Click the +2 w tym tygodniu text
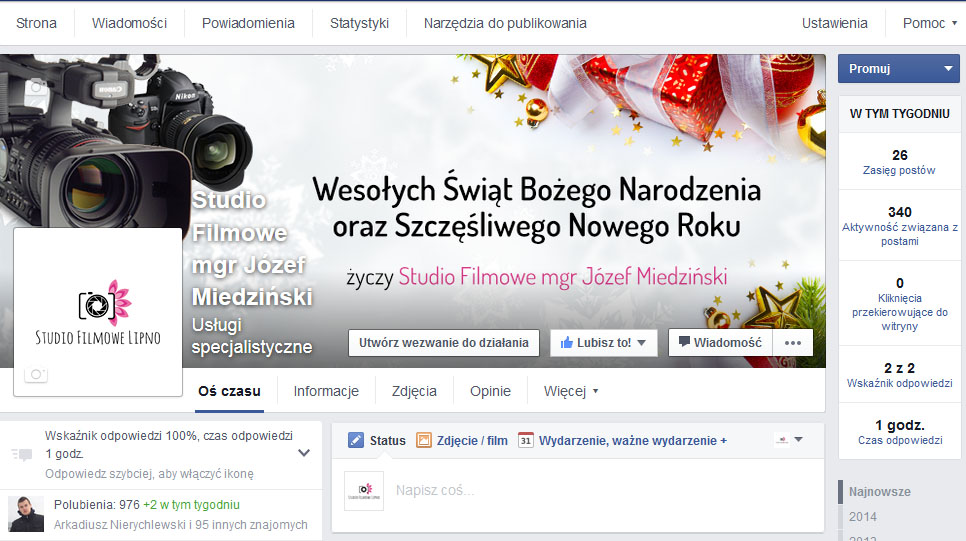The height and width of the screenshot is (541, 966). pos(192,505)
